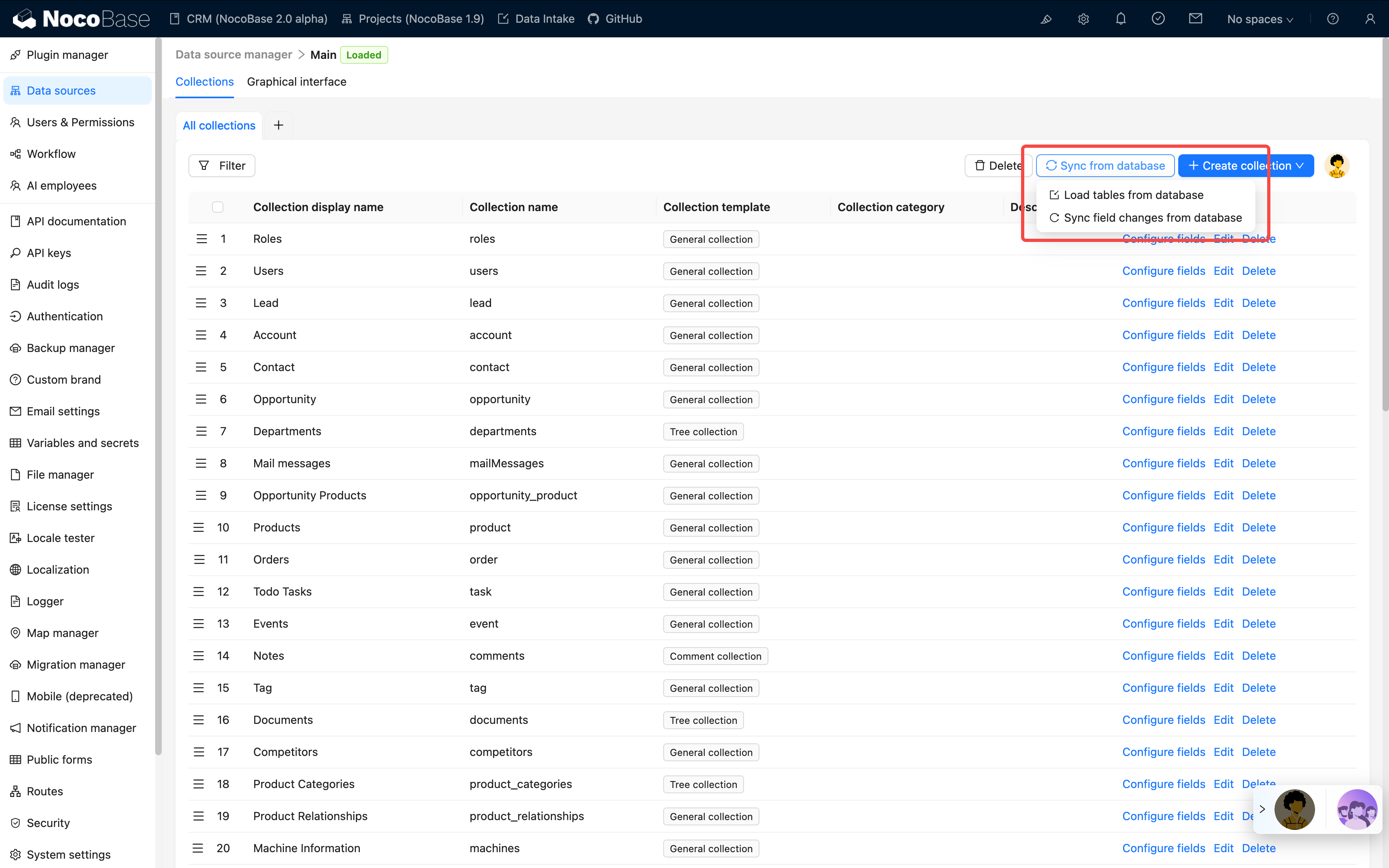
Task: Open the notifications bell icon
Action: coord(1121,18)
